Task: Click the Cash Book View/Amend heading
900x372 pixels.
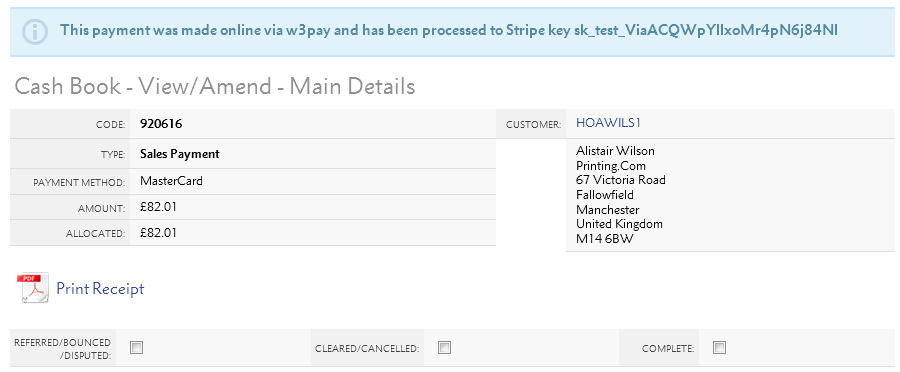Action: pyautogui.click(x=215, y=87)
